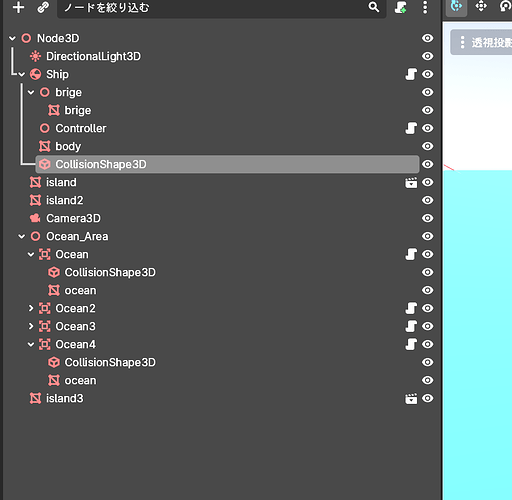This screenshot has height=500, width=512.
Task: Toggle visibility of Node3D
Action: (427, 38)
